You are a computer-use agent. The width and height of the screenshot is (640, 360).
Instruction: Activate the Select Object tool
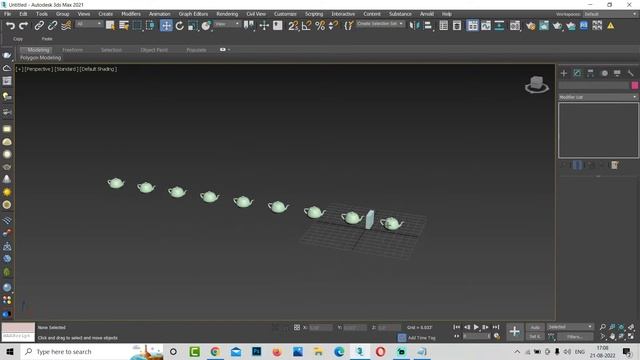point(110,26)
